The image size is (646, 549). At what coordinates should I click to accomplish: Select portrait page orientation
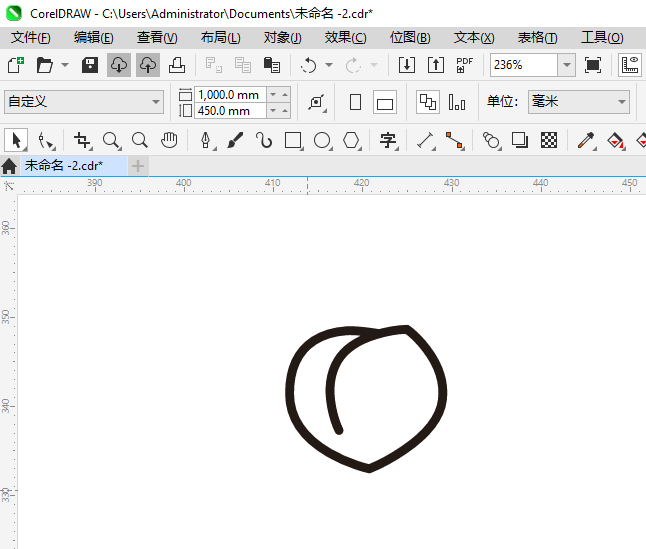355,102
